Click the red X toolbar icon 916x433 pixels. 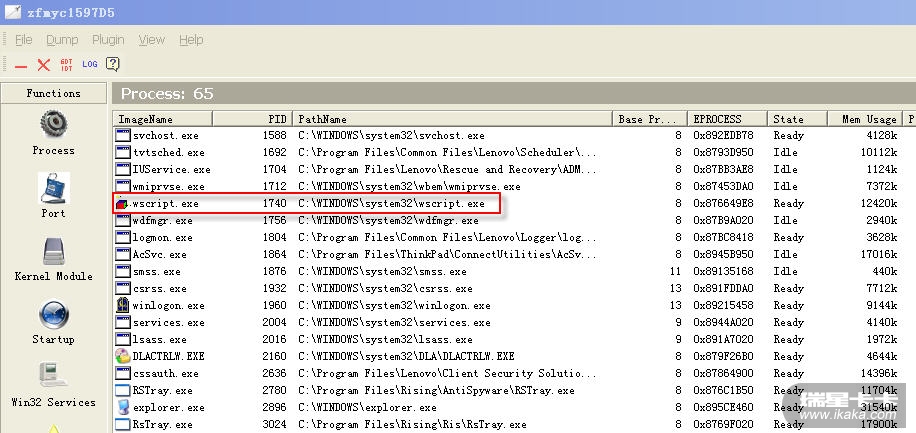pos(44,64)
